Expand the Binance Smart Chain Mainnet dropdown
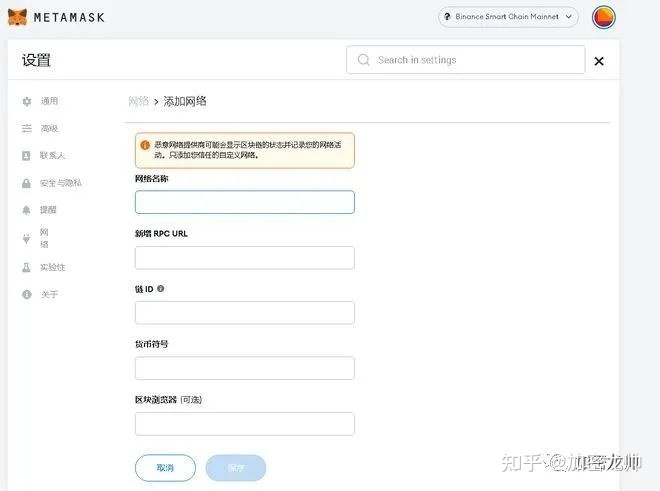 click(509, 17)
